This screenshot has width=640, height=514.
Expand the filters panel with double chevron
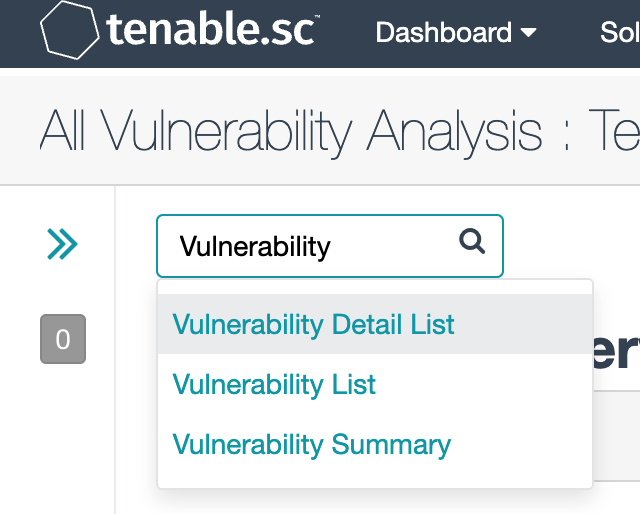62,243
